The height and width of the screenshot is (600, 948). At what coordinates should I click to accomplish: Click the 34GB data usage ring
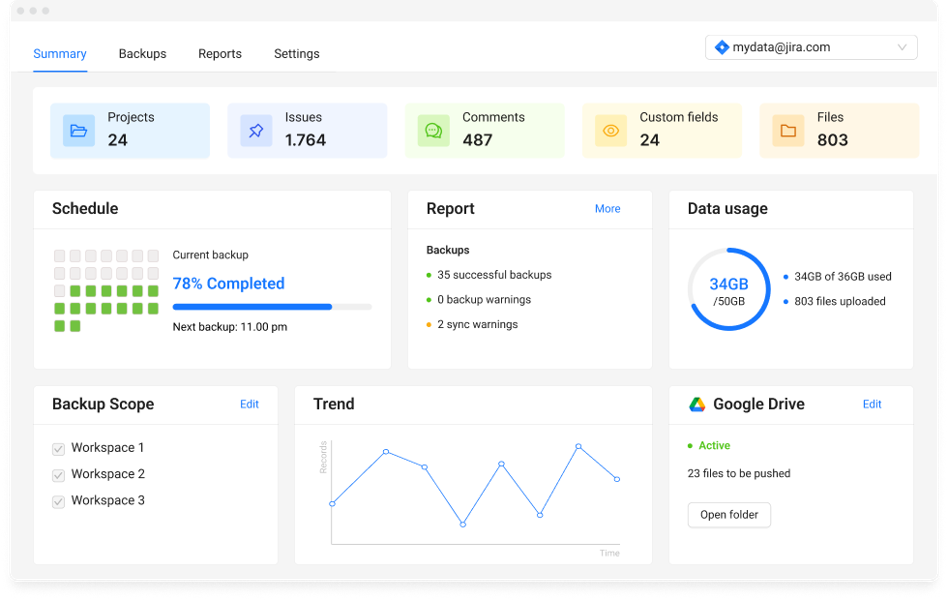pos(729,289)
